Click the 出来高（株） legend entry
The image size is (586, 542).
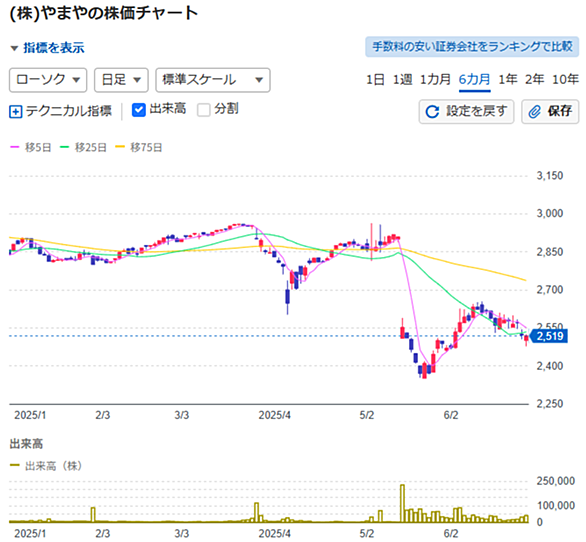46,466
